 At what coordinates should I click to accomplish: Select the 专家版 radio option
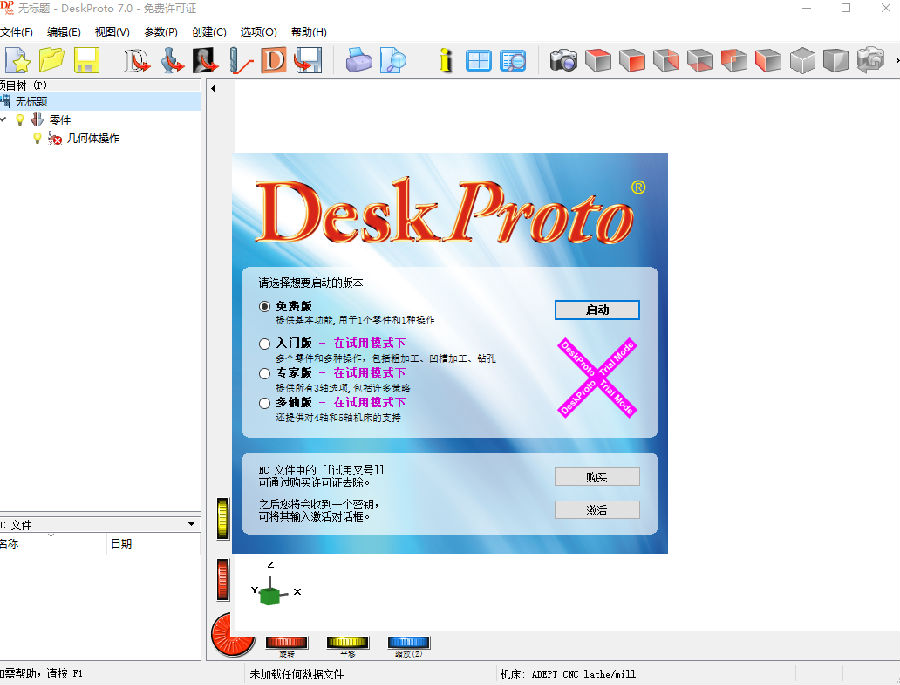pyautogui.click(x=264, y=374)
